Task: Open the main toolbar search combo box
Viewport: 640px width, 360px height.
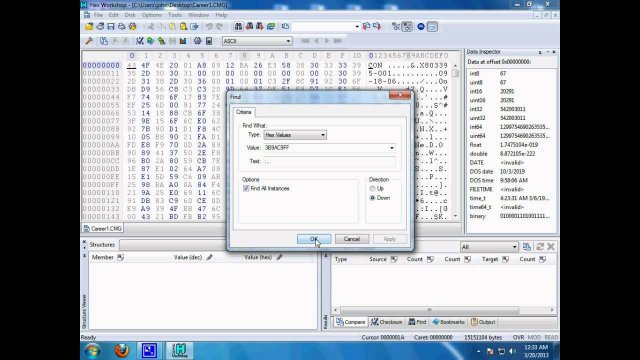Action: point(326,27)
